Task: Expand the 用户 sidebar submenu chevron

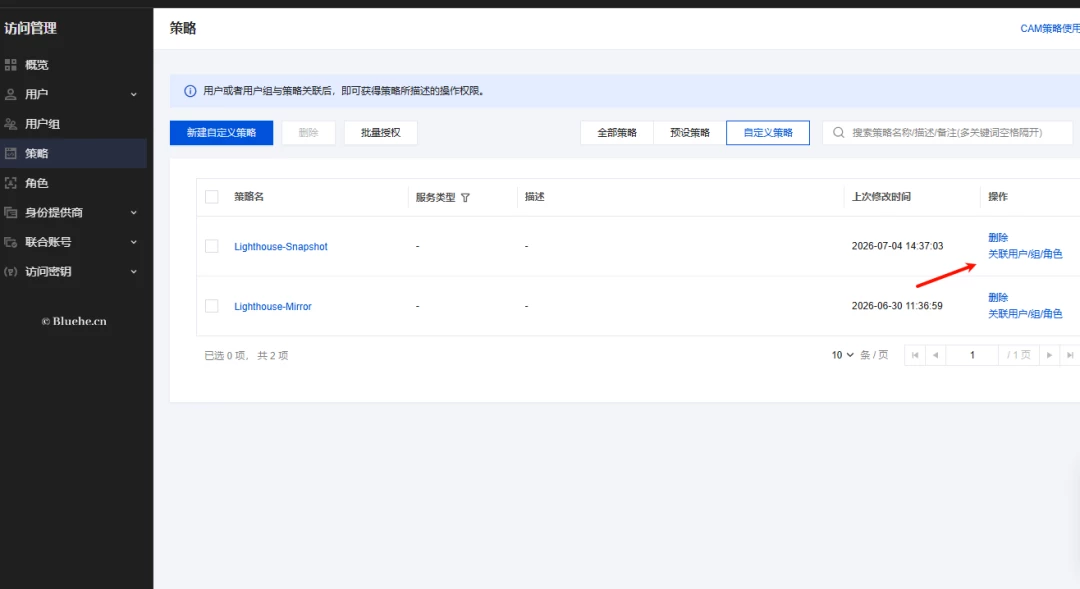Action: coord(134,94)
